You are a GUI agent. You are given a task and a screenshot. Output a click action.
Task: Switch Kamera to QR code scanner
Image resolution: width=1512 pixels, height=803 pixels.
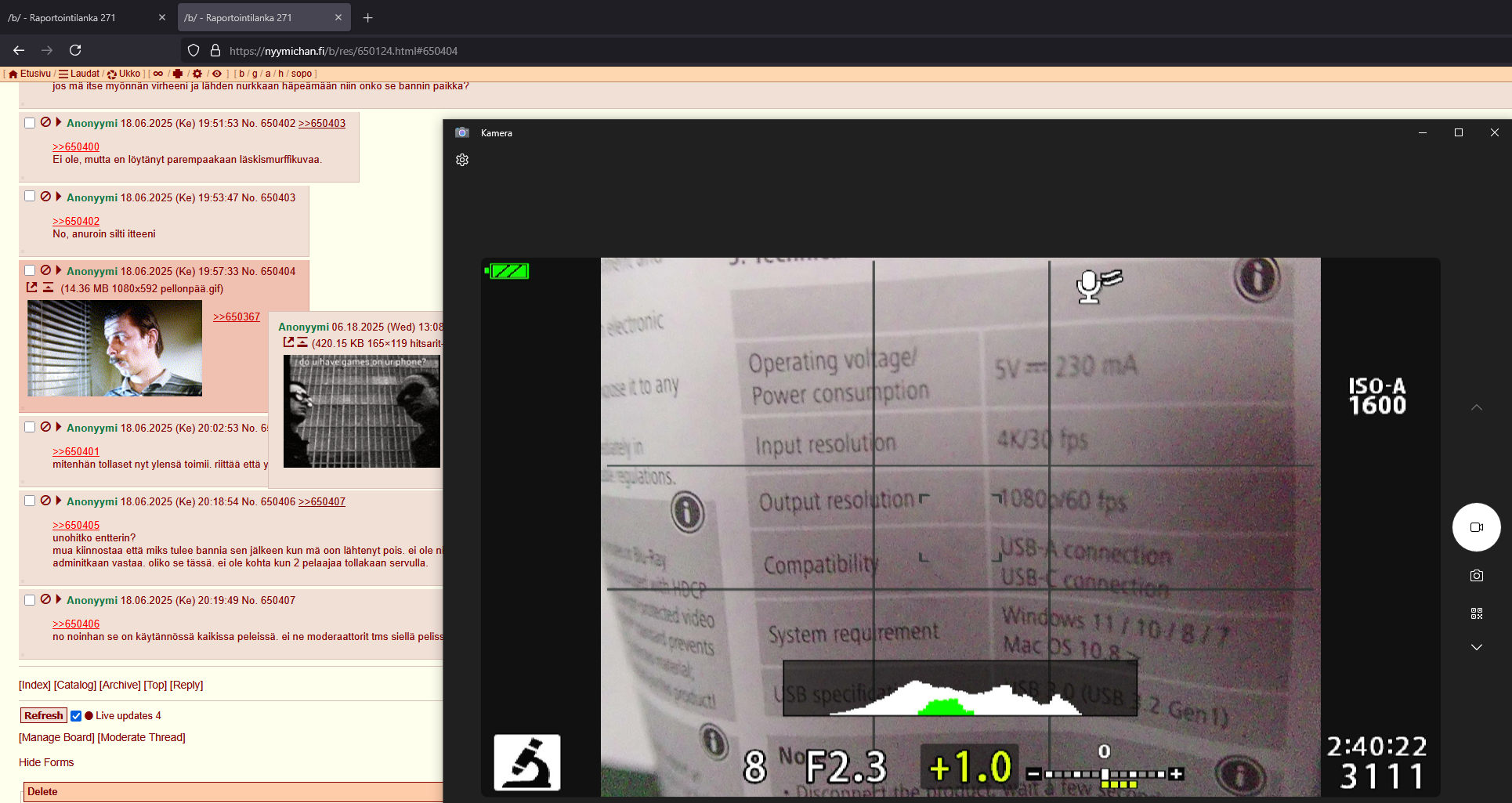click(x=1476, y=613)
